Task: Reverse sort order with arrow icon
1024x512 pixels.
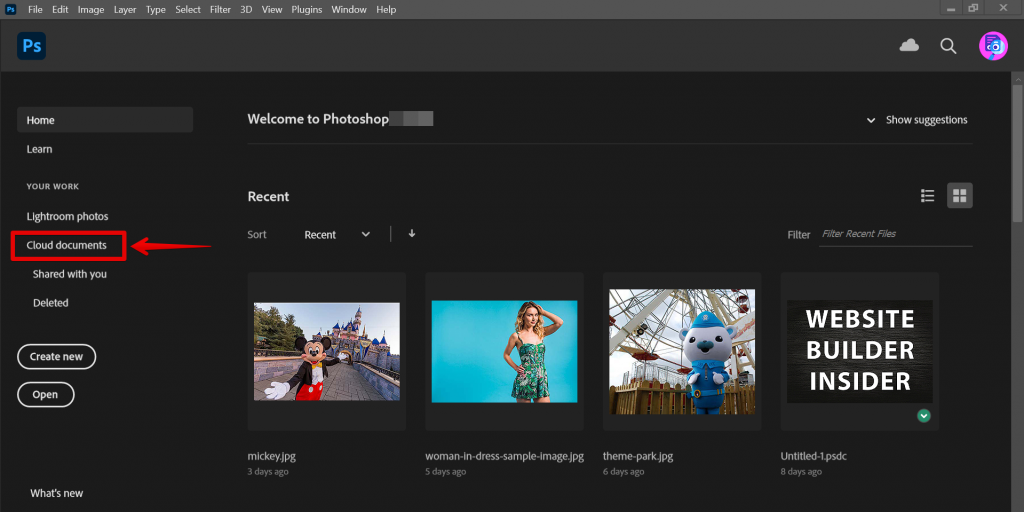Action: tap(412, 234)
